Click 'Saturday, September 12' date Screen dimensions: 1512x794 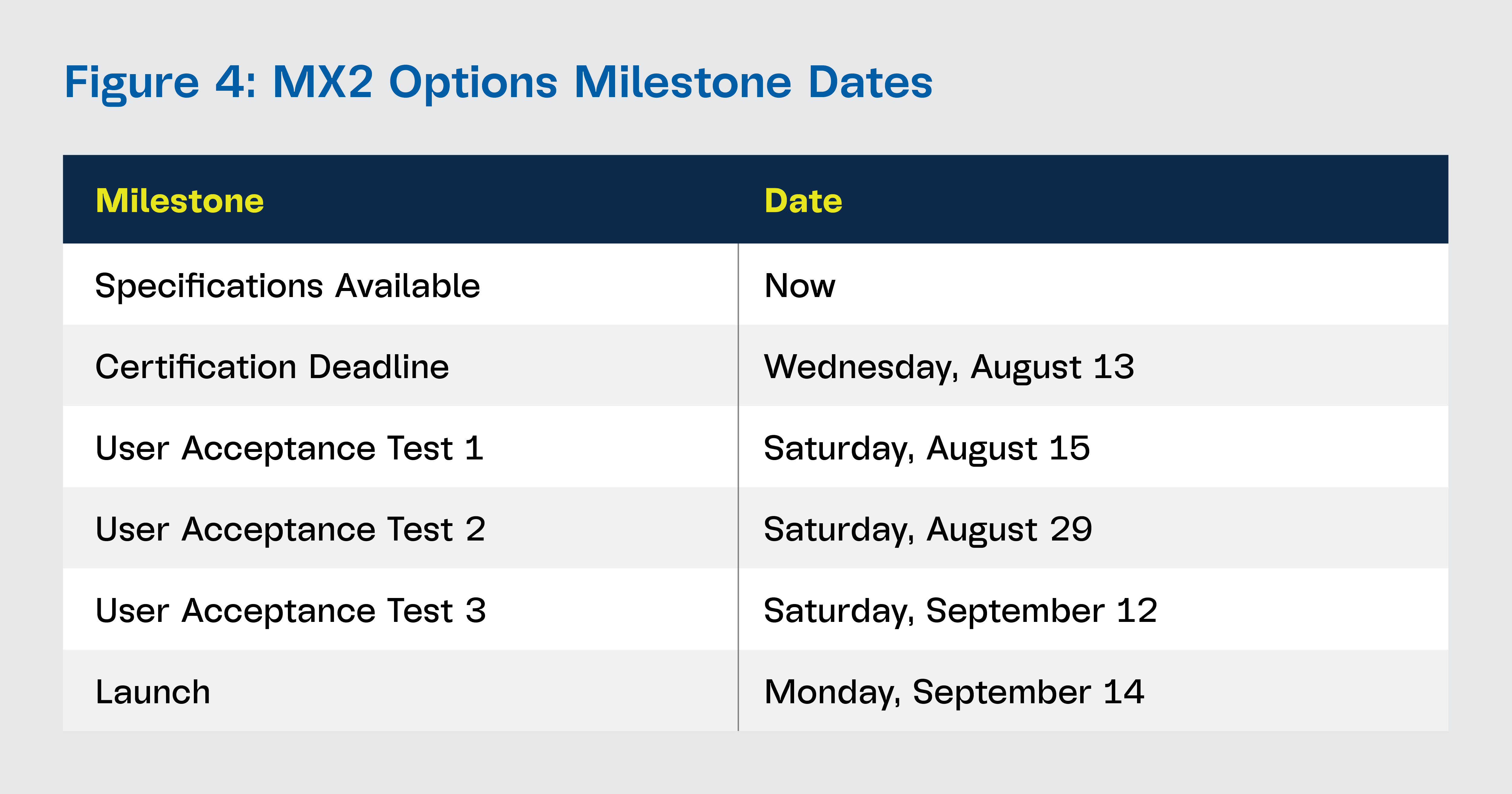pyautogui.click(x=960, y=611)
